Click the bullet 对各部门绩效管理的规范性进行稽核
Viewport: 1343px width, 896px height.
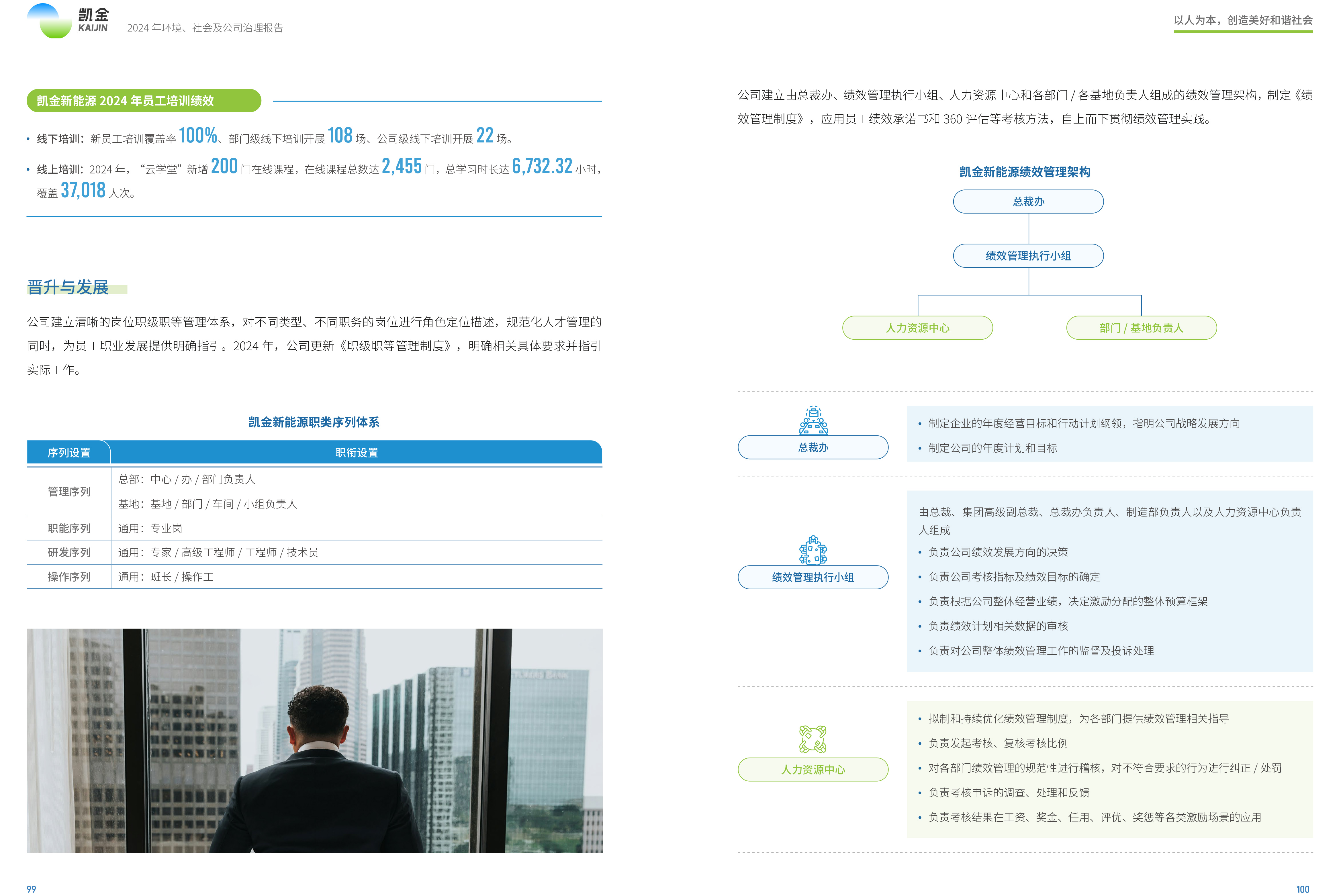1105,767
